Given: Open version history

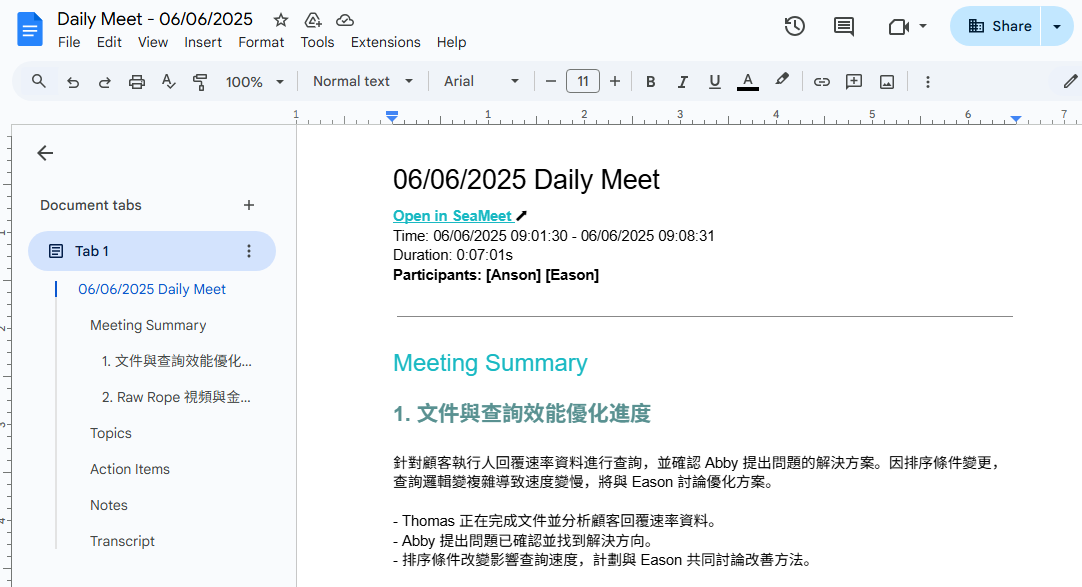Looking at the screenshot, I should (x=794, y=26).
